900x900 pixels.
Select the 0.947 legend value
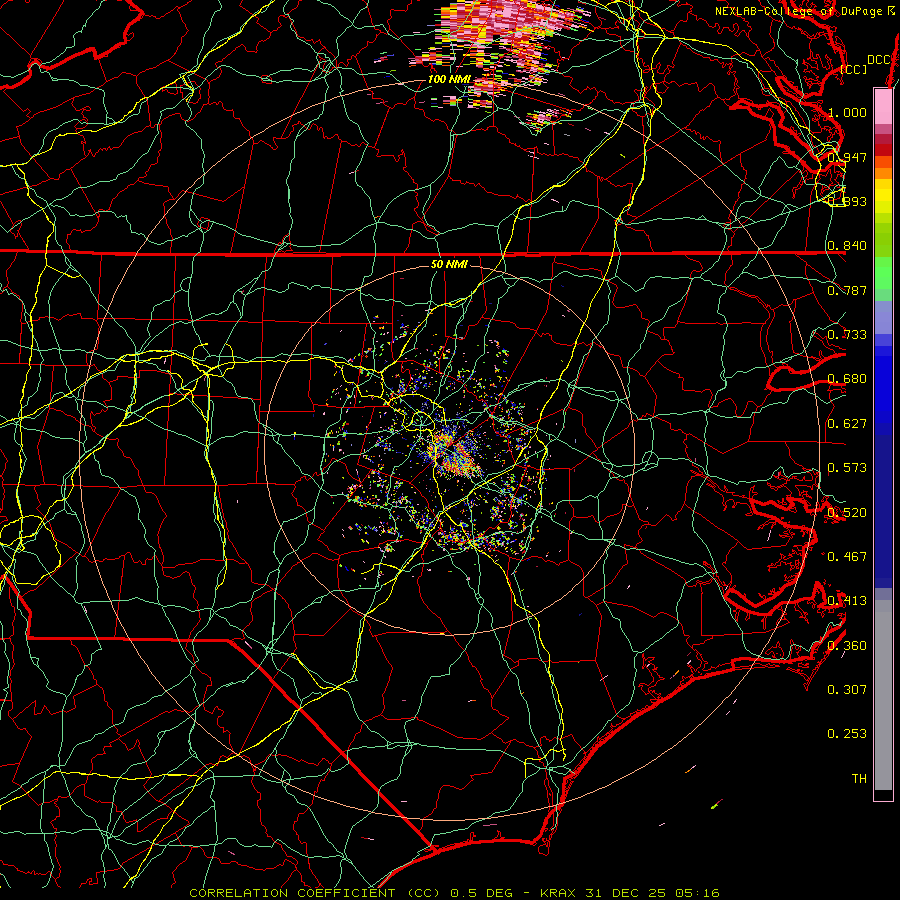pyautogui.click(x=847, y=157)
